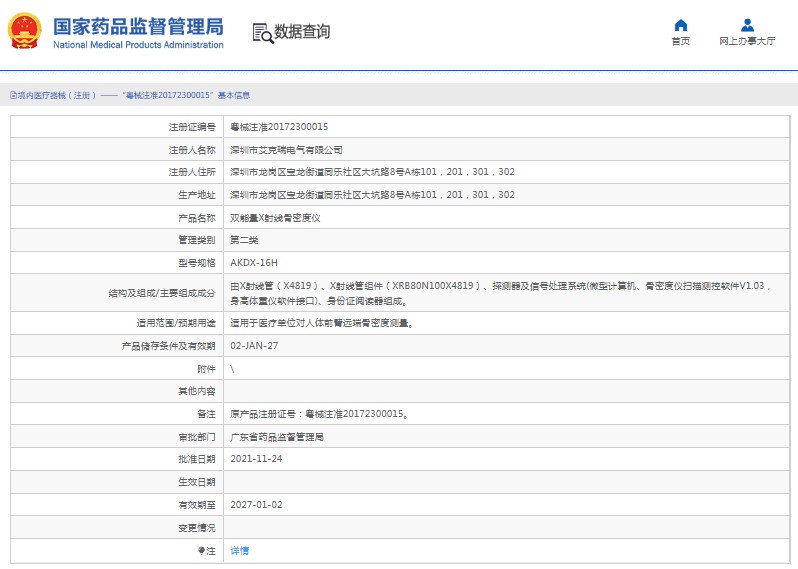
Task: Open the home page icon
Action: pos(680,25)
